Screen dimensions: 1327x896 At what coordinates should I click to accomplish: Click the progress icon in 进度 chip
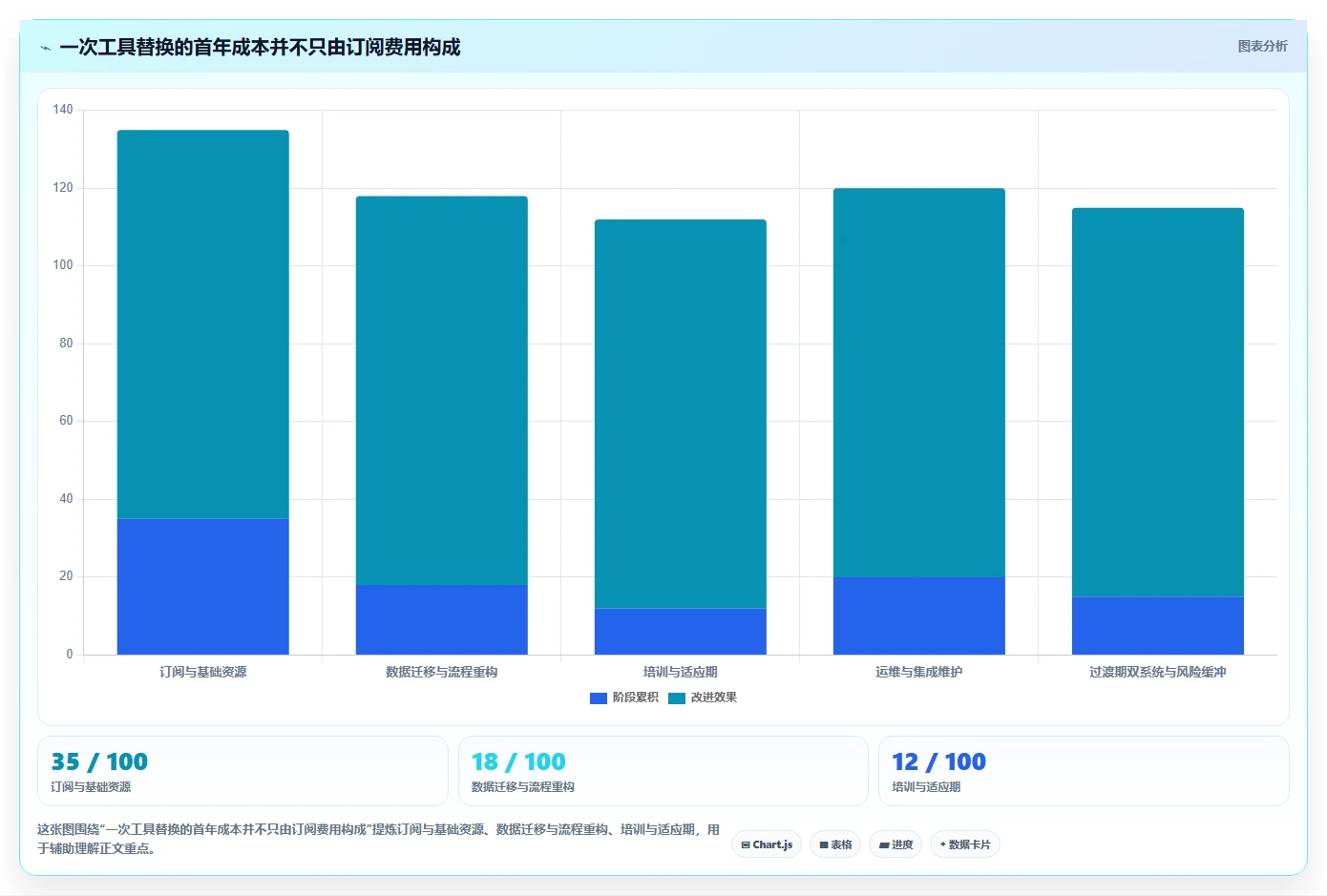pos(884,845)
